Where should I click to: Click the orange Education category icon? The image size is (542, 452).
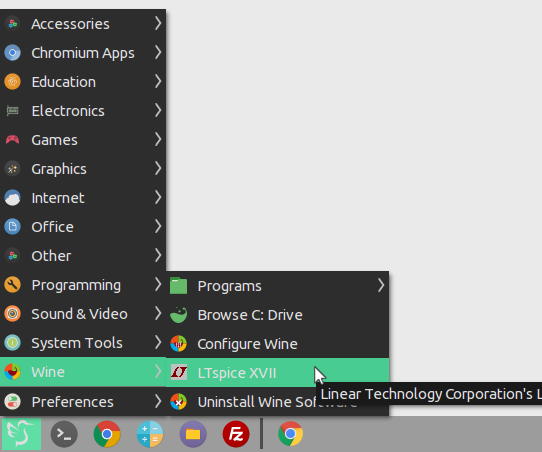13,82
